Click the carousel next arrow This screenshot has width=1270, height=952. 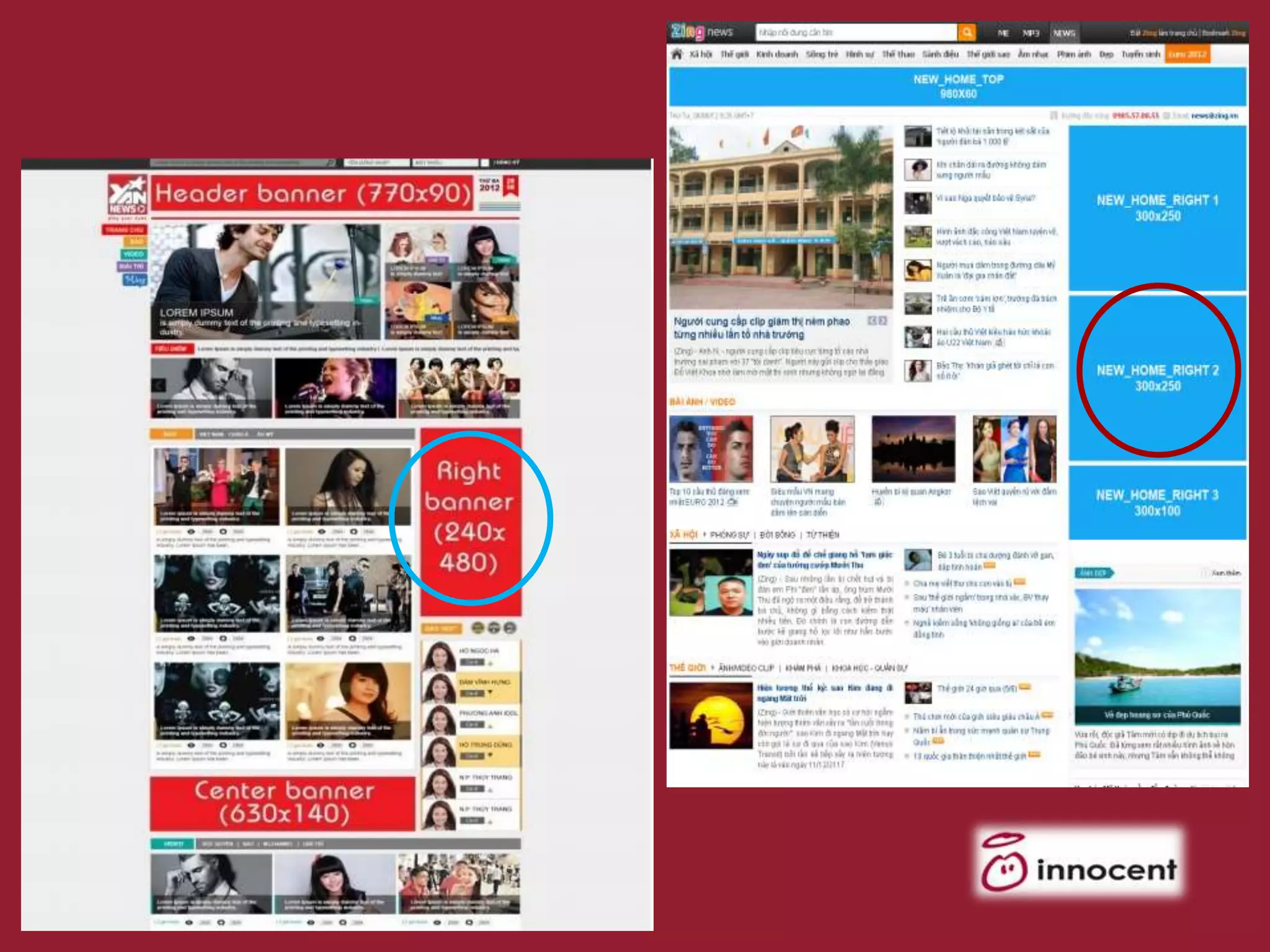(x=512, y=386)
